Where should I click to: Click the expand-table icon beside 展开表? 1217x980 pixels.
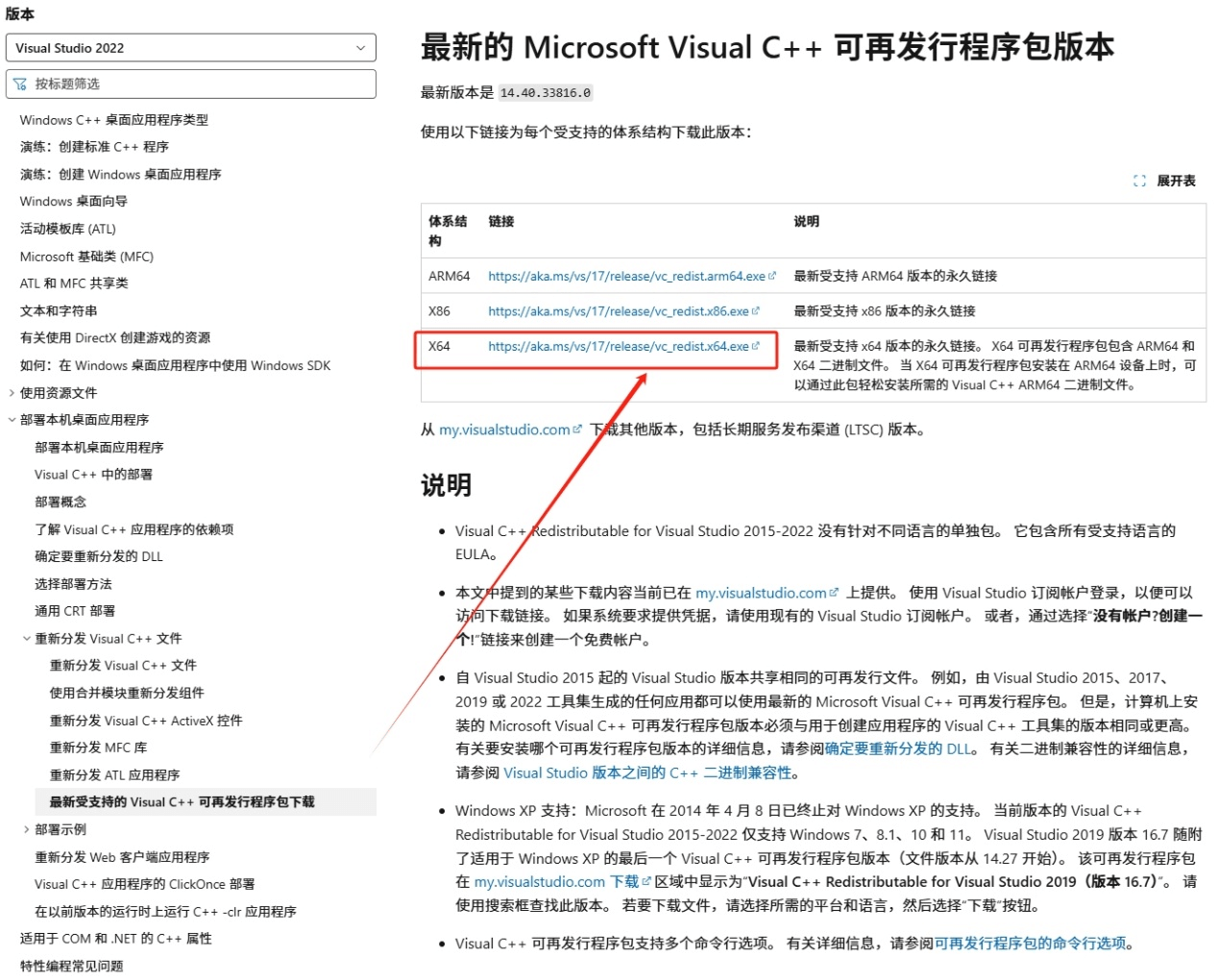pos(1140,181)
